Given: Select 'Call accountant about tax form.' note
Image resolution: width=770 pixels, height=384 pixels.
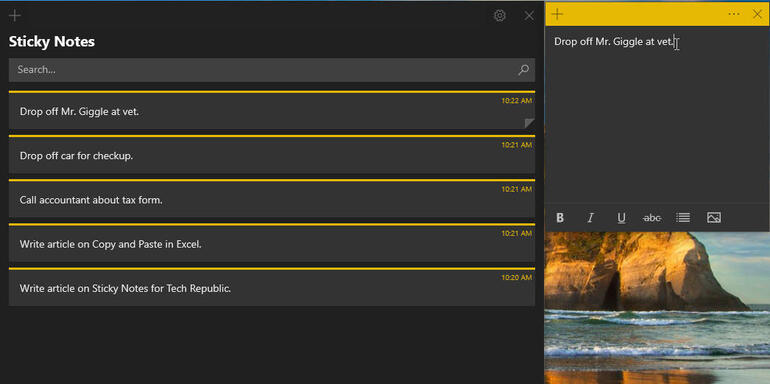Looking at the screenshot, I should [x=272, y=199].
